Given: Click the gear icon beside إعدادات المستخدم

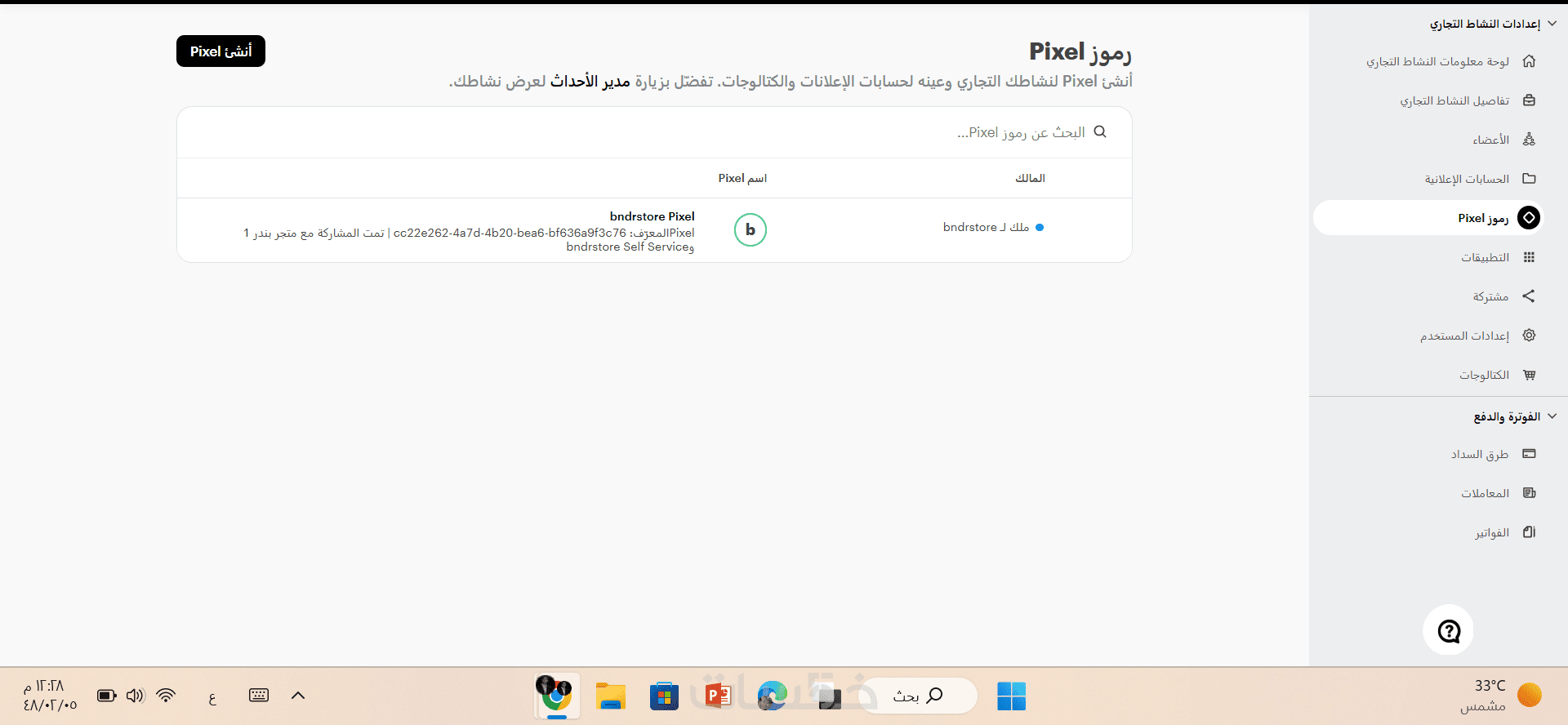Looking at the screenshot, I should (x=1530, y=336).
